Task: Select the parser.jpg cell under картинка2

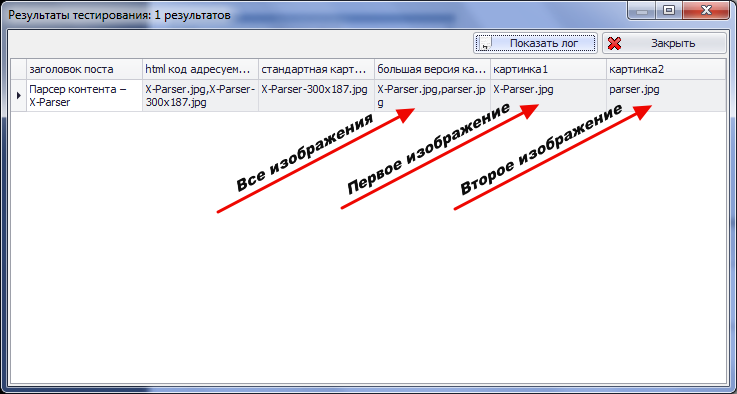Action: [666, 95]
